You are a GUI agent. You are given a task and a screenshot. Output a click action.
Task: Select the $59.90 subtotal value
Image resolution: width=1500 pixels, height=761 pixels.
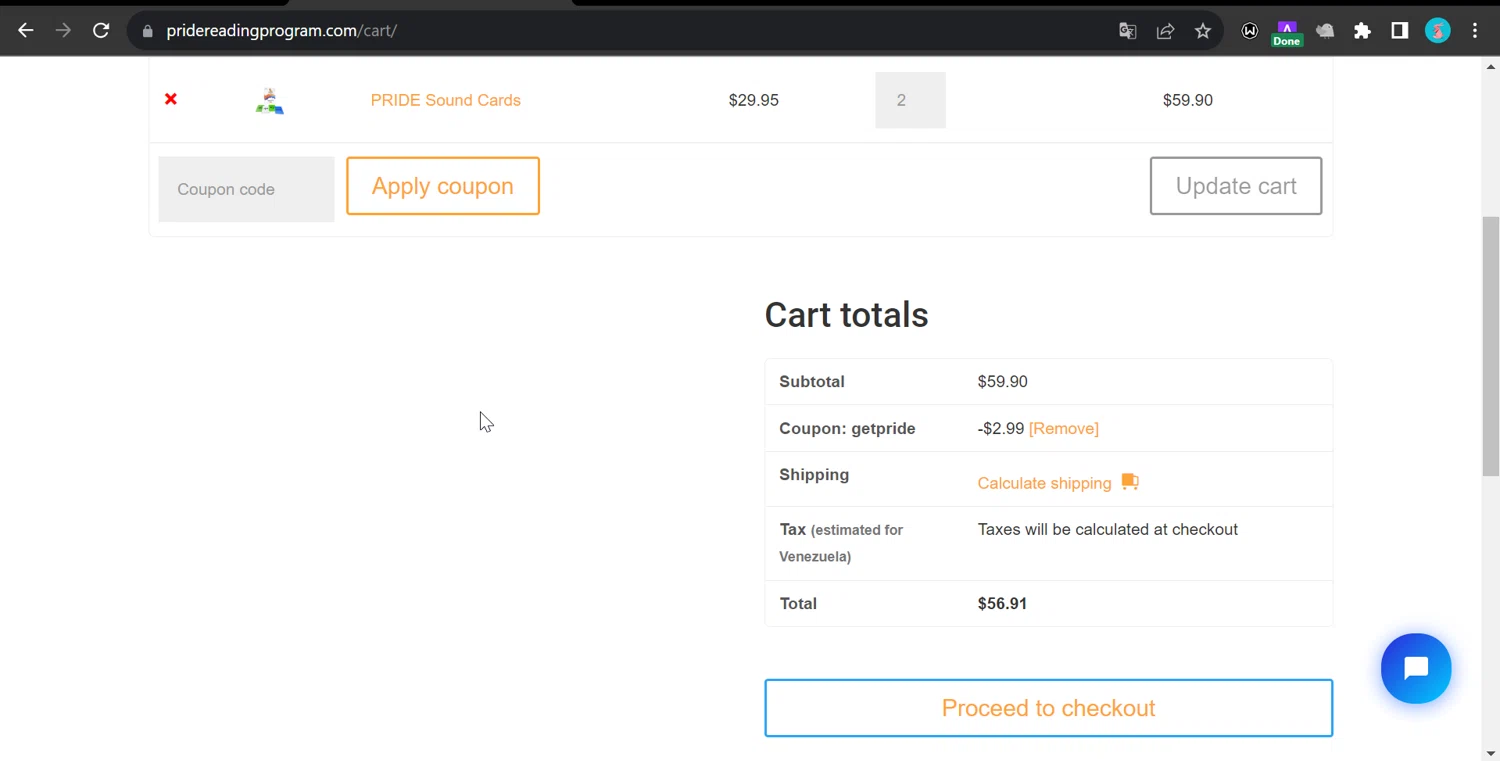[x=1002, y=382]
